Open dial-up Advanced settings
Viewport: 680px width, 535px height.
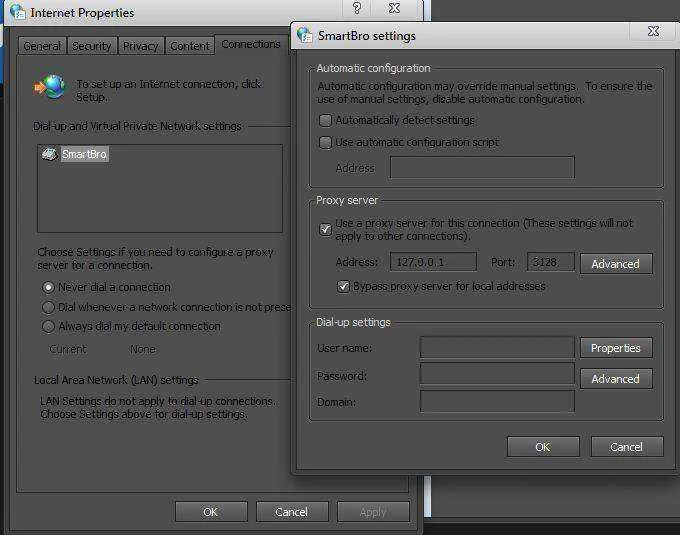[616, 378]
